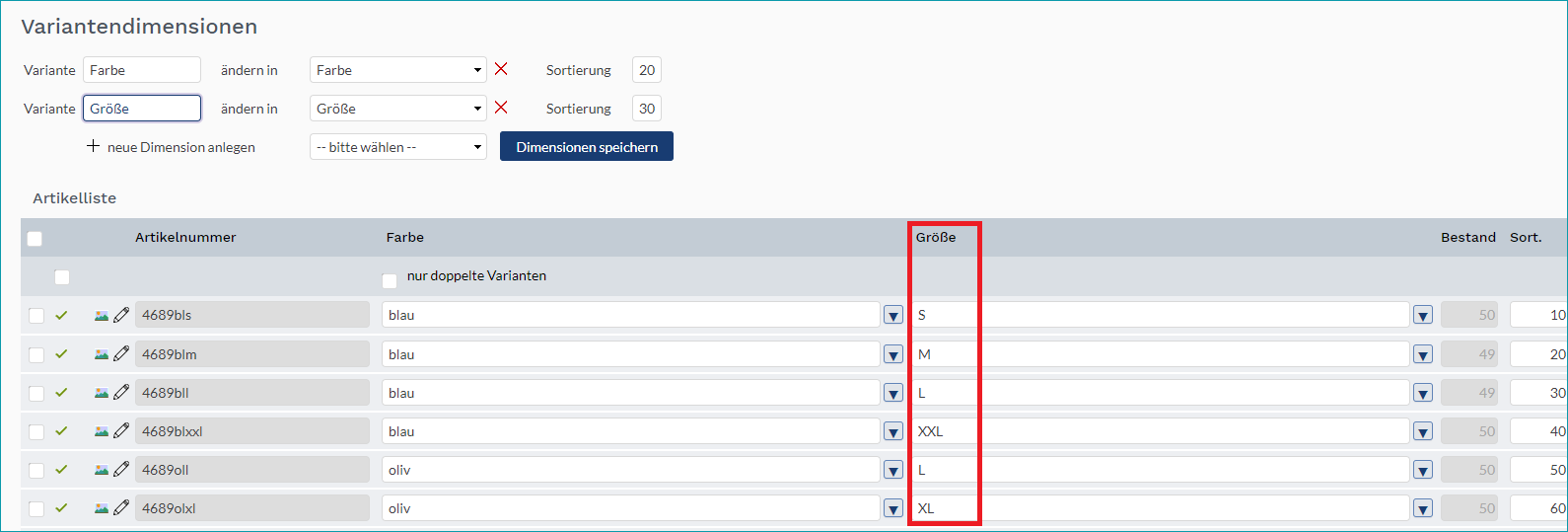Screen dimensions: 1568x532
Task: Click the image icon for article 4689blm
Action: point(102,354)
